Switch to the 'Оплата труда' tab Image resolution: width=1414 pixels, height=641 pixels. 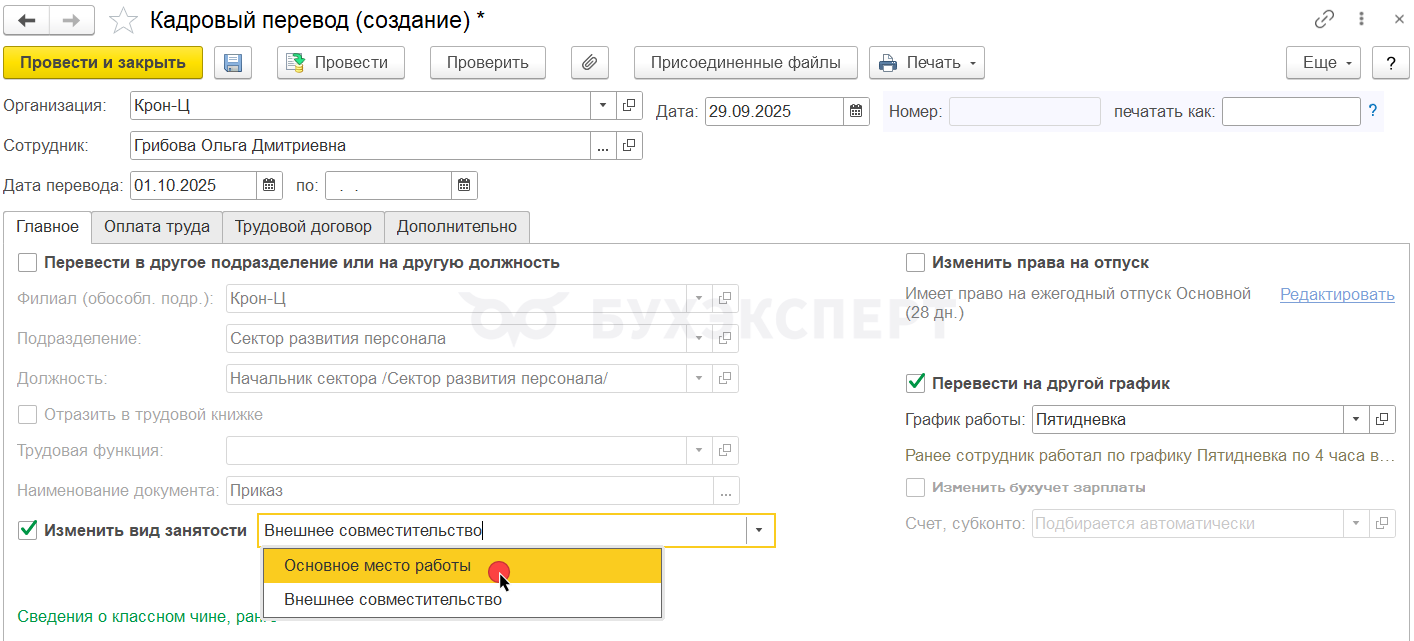pyautogui.click(x=157, y=227)
